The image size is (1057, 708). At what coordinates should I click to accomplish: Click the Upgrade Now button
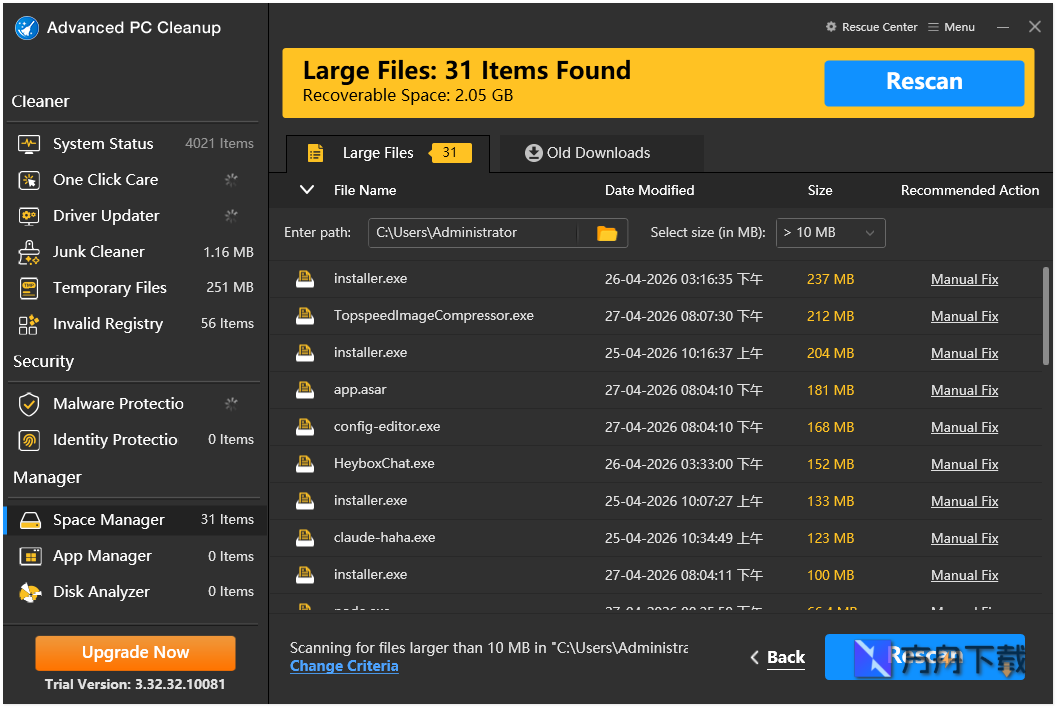click(135, 653)
